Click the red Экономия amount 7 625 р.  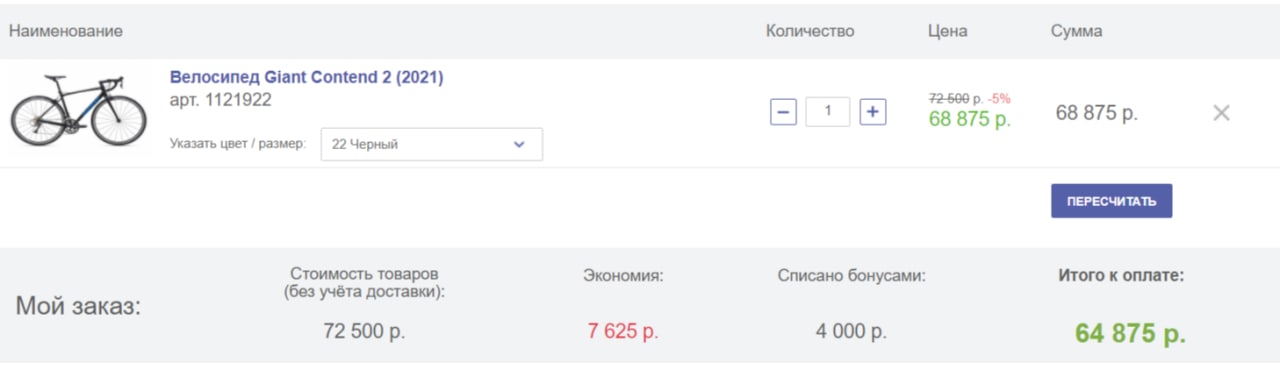point(623,332)
